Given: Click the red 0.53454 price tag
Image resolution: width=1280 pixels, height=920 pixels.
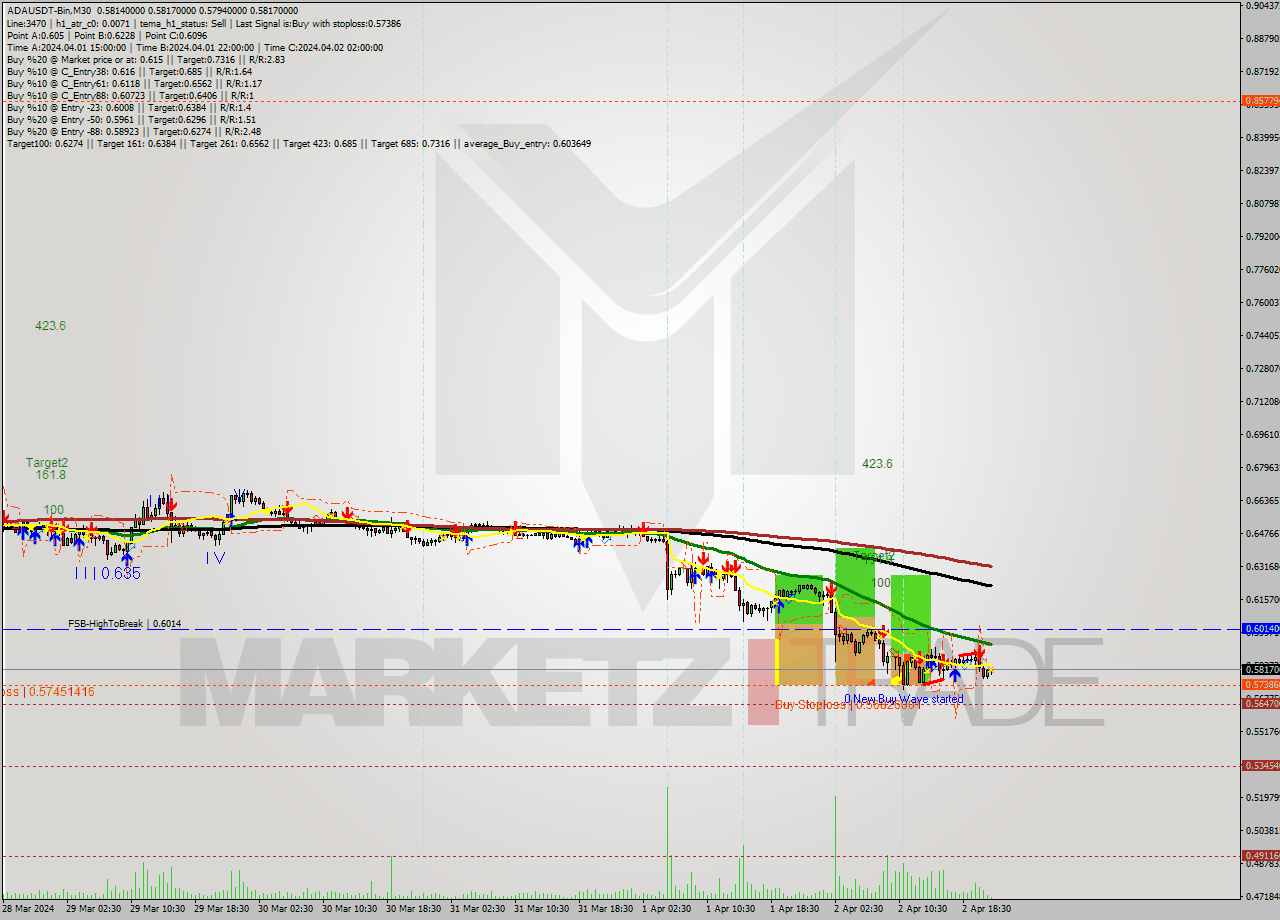Looking at the screenshot, I should pos(1260,766).
